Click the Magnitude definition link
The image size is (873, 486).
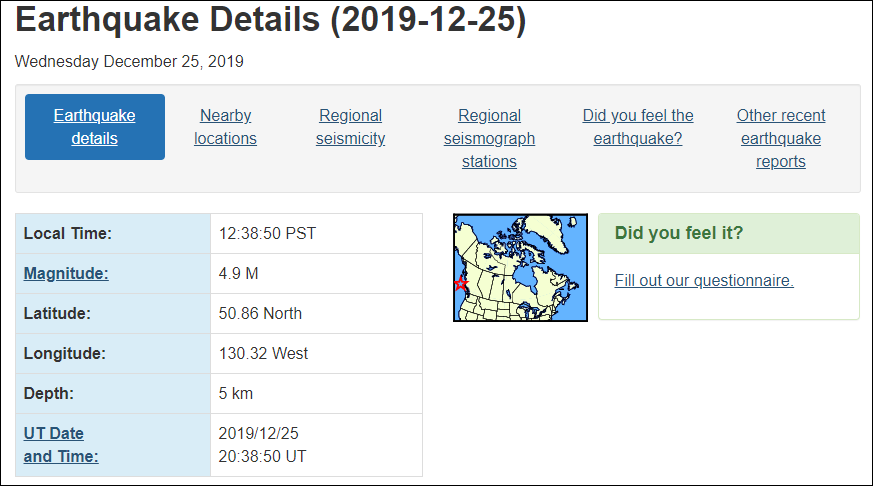pos(66,273)
